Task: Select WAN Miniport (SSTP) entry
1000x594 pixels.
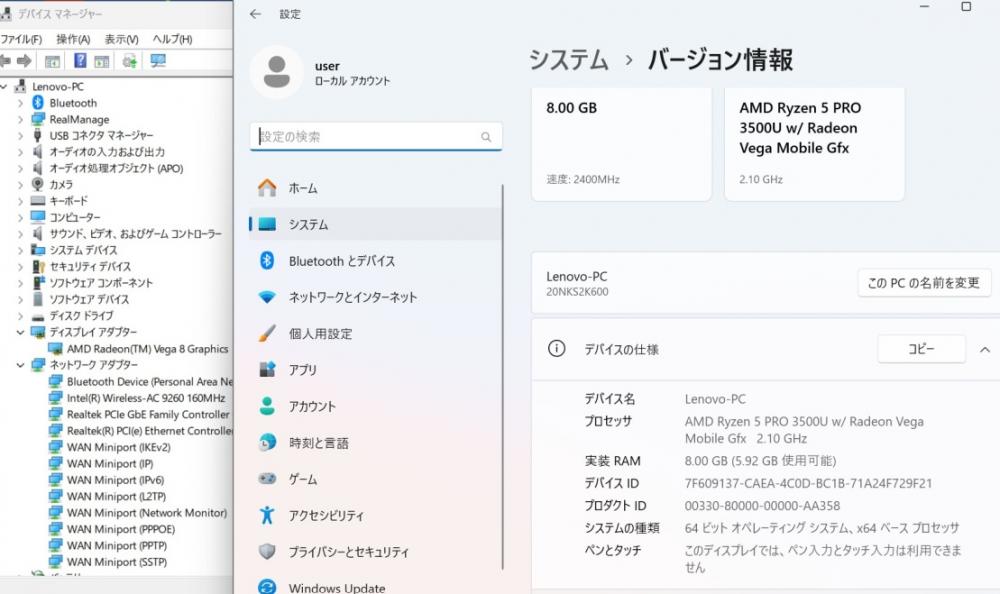Action: (117, 562)
